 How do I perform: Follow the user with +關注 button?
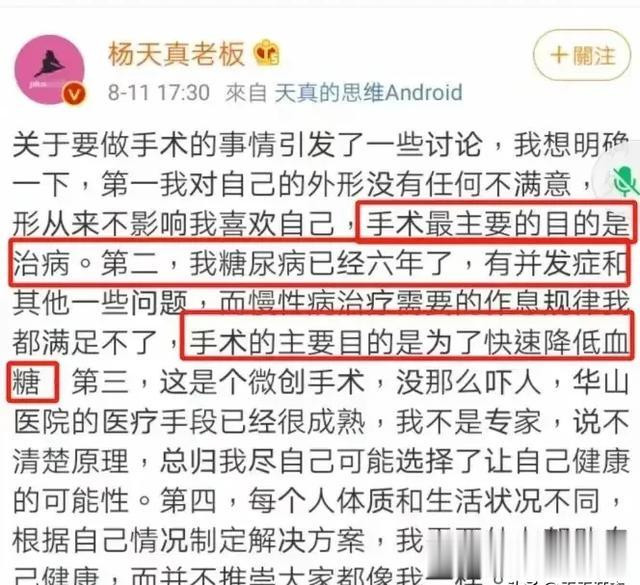pos(582,56)
